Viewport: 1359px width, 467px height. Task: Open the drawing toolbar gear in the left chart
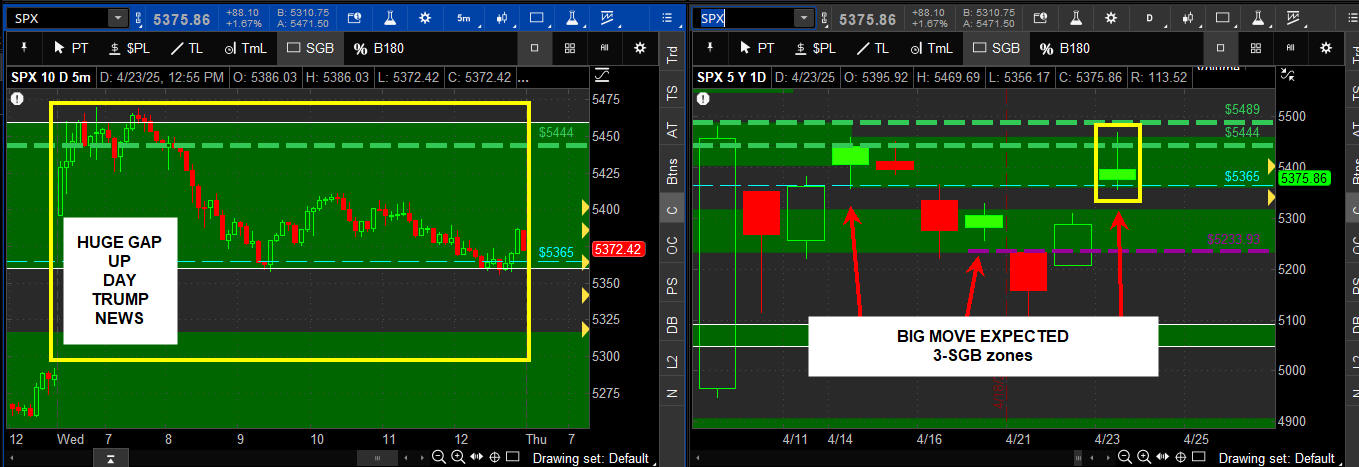point(640,47)
